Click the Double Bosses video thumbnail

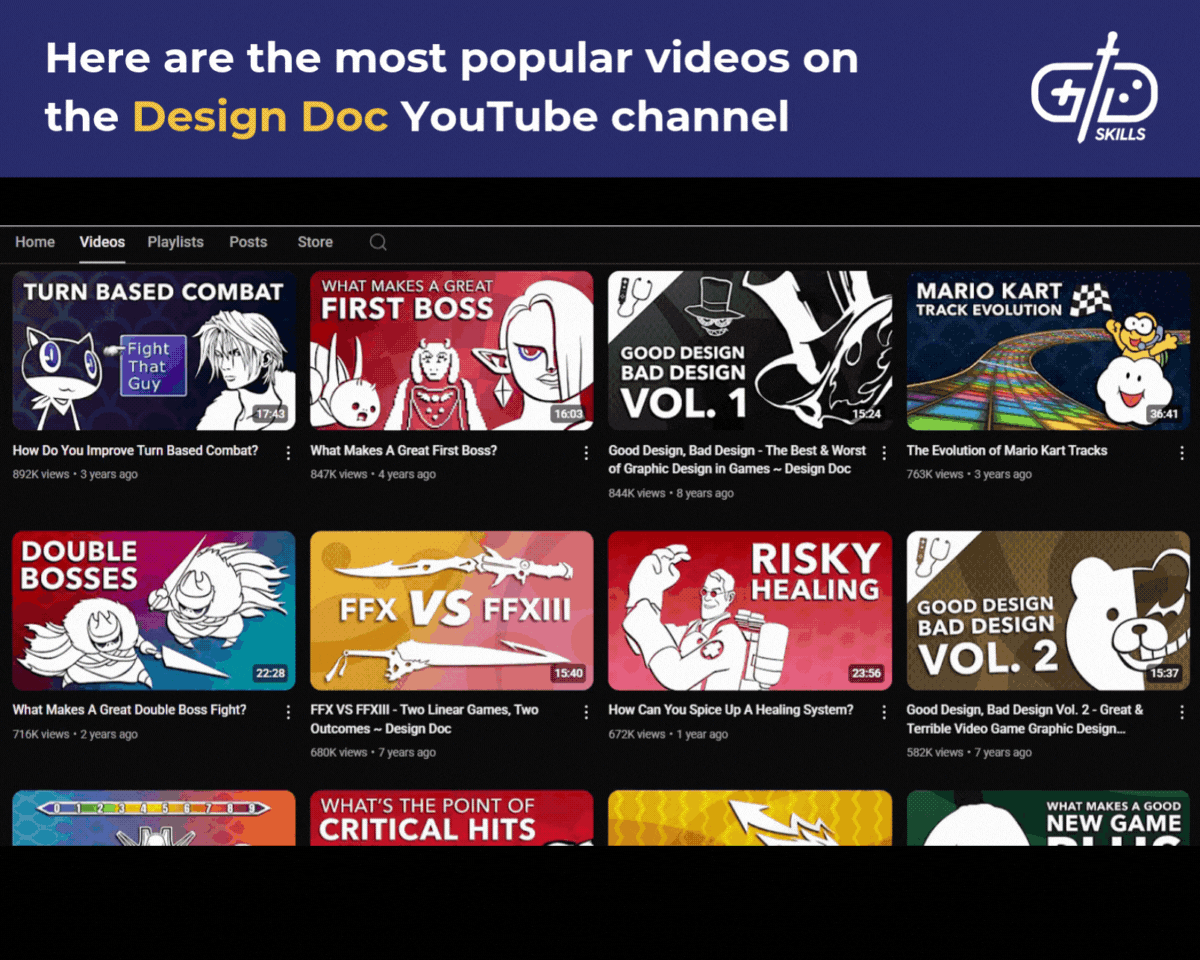pyautogui.click(x=153, y=610)
